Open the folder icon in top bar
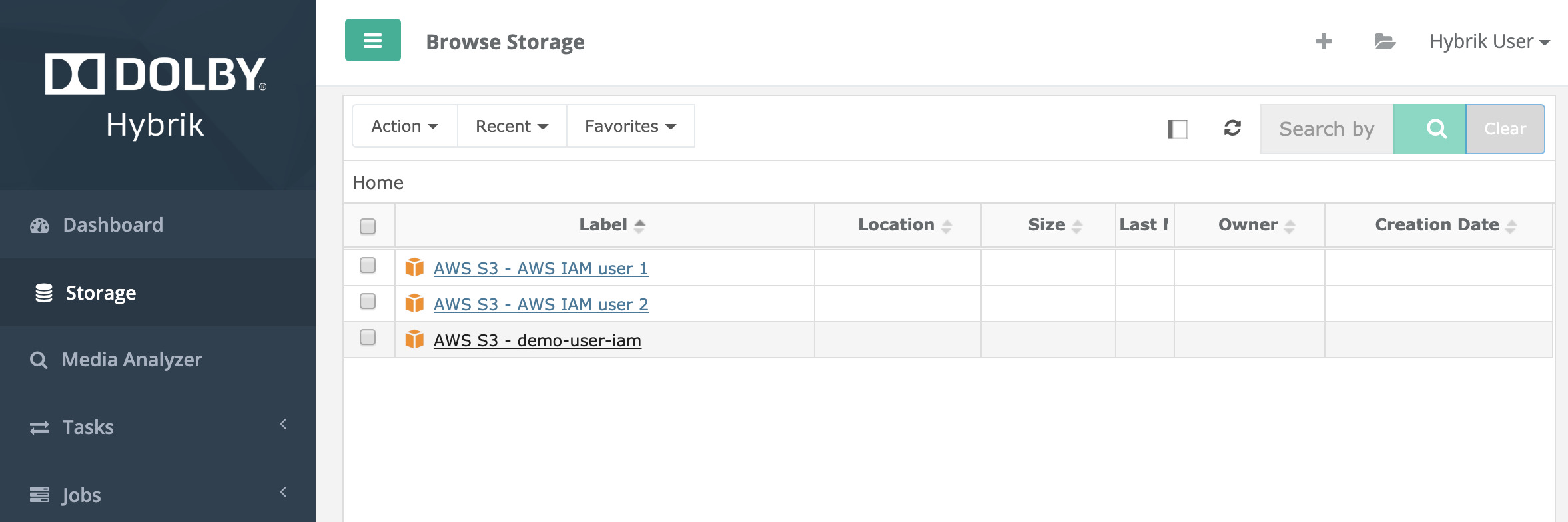This screenshot has width=1568, height=522. click(x=1385, y=41)
